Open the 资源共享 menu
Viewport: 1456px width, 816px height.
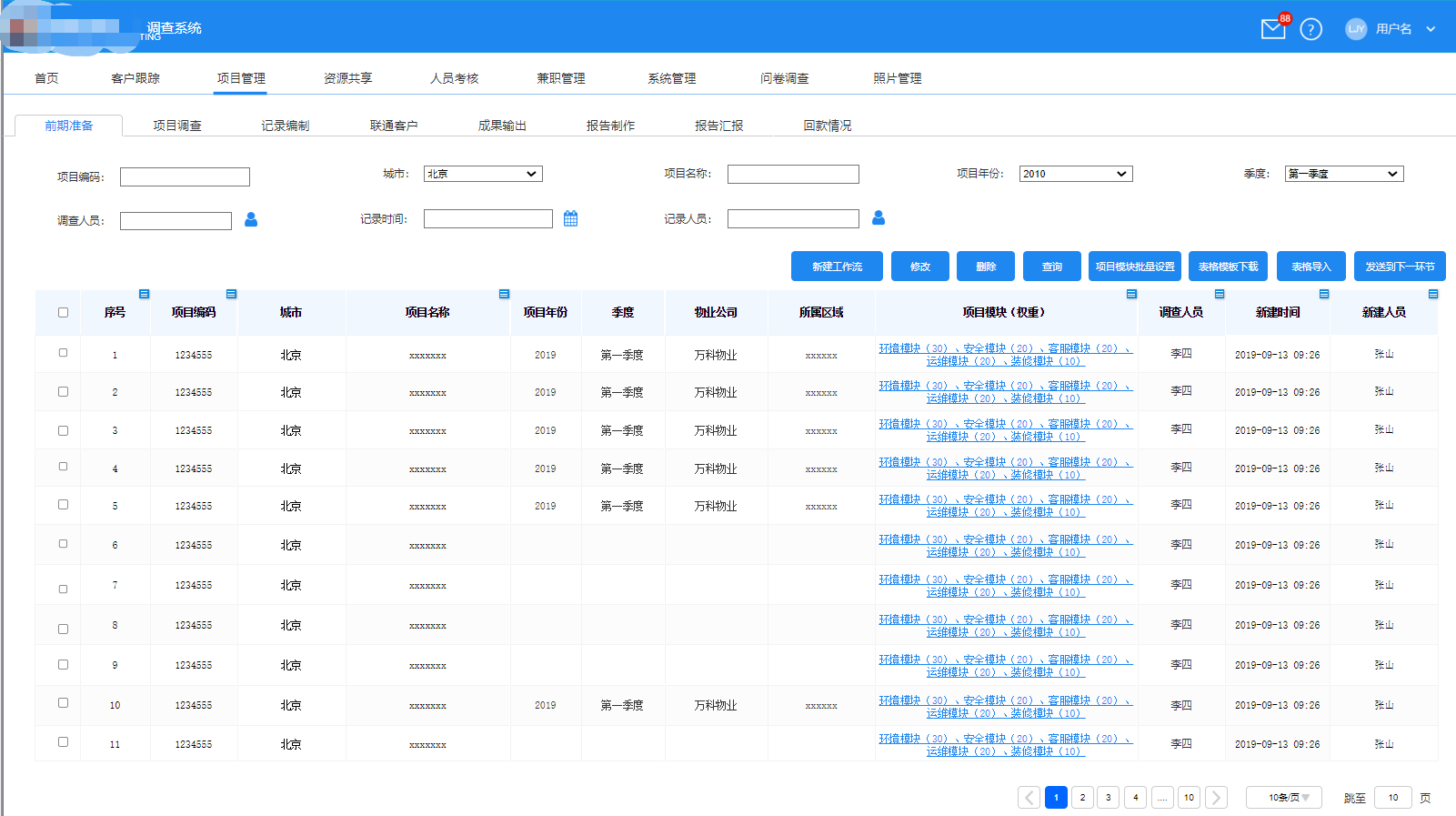point(348,78)
